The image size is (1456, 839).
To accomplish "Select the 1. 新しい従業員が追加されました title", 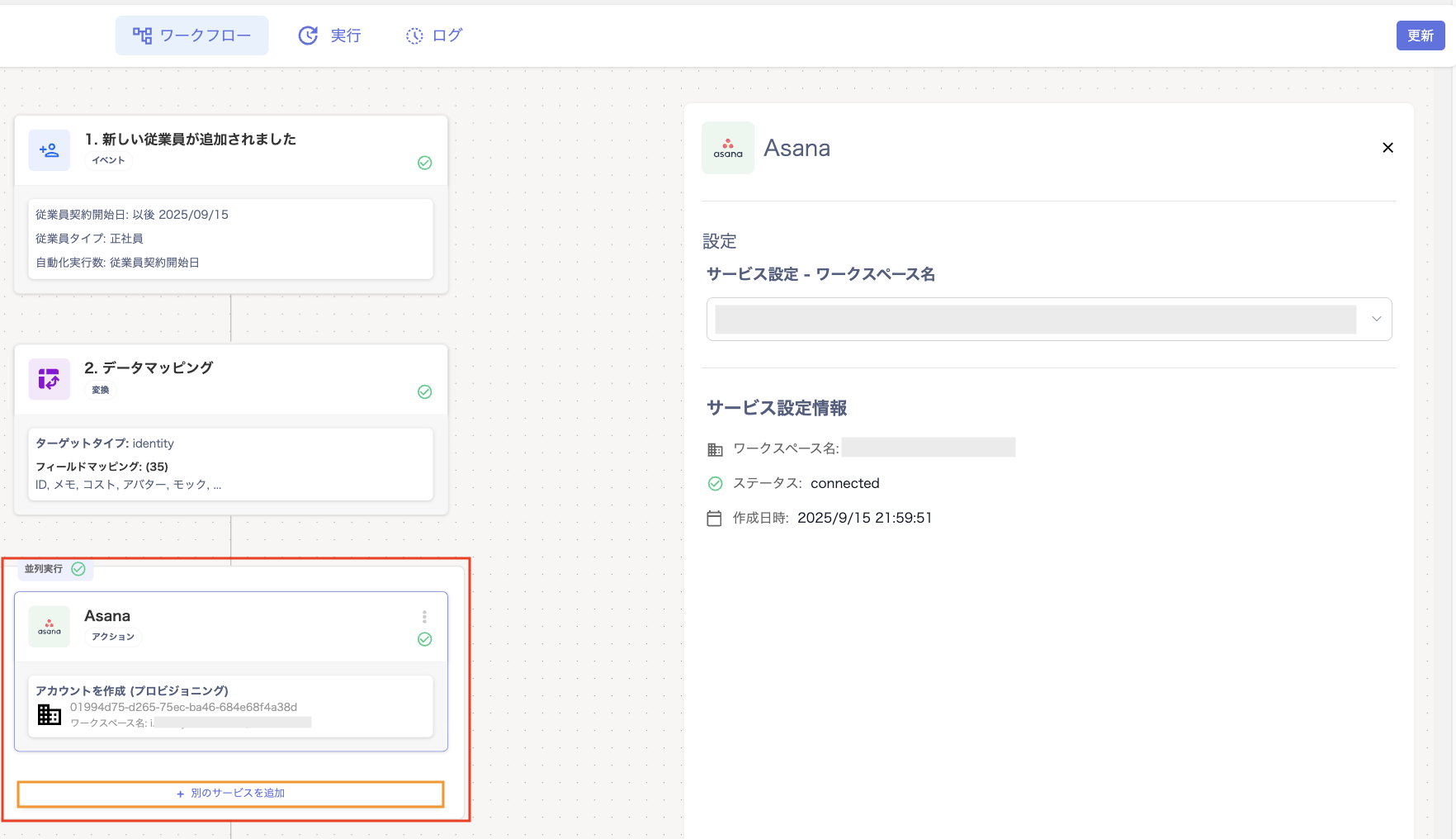I will click(191, 140).
